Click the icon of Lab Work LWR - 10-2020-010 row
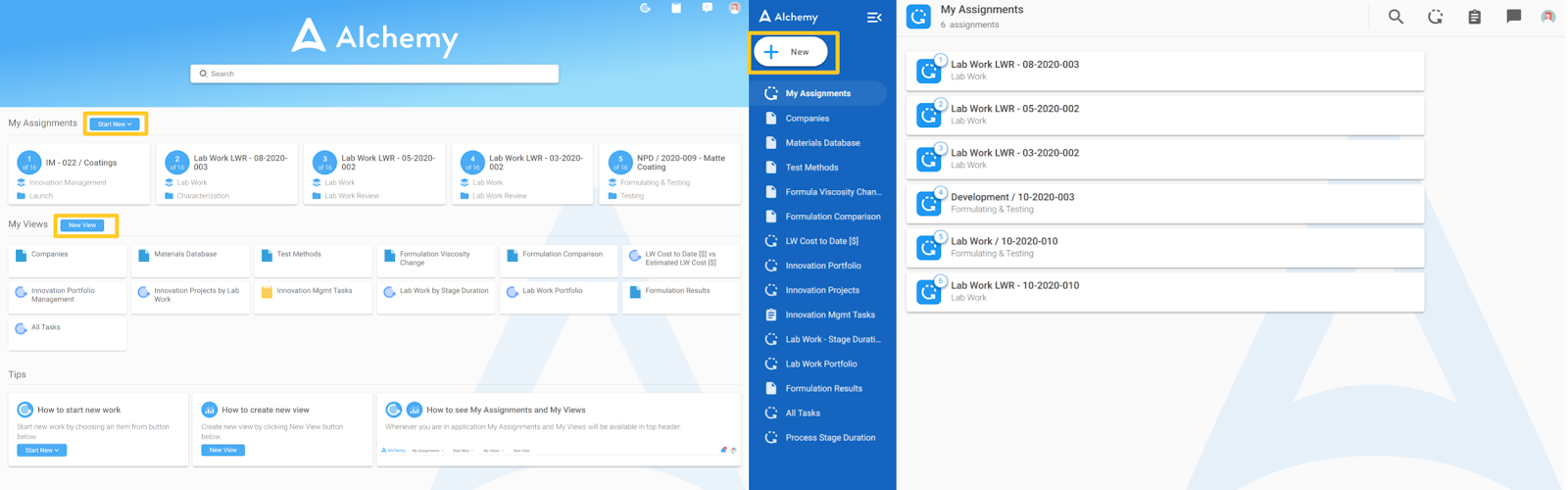Screen dimensions: 1568x490 point(928,291)
